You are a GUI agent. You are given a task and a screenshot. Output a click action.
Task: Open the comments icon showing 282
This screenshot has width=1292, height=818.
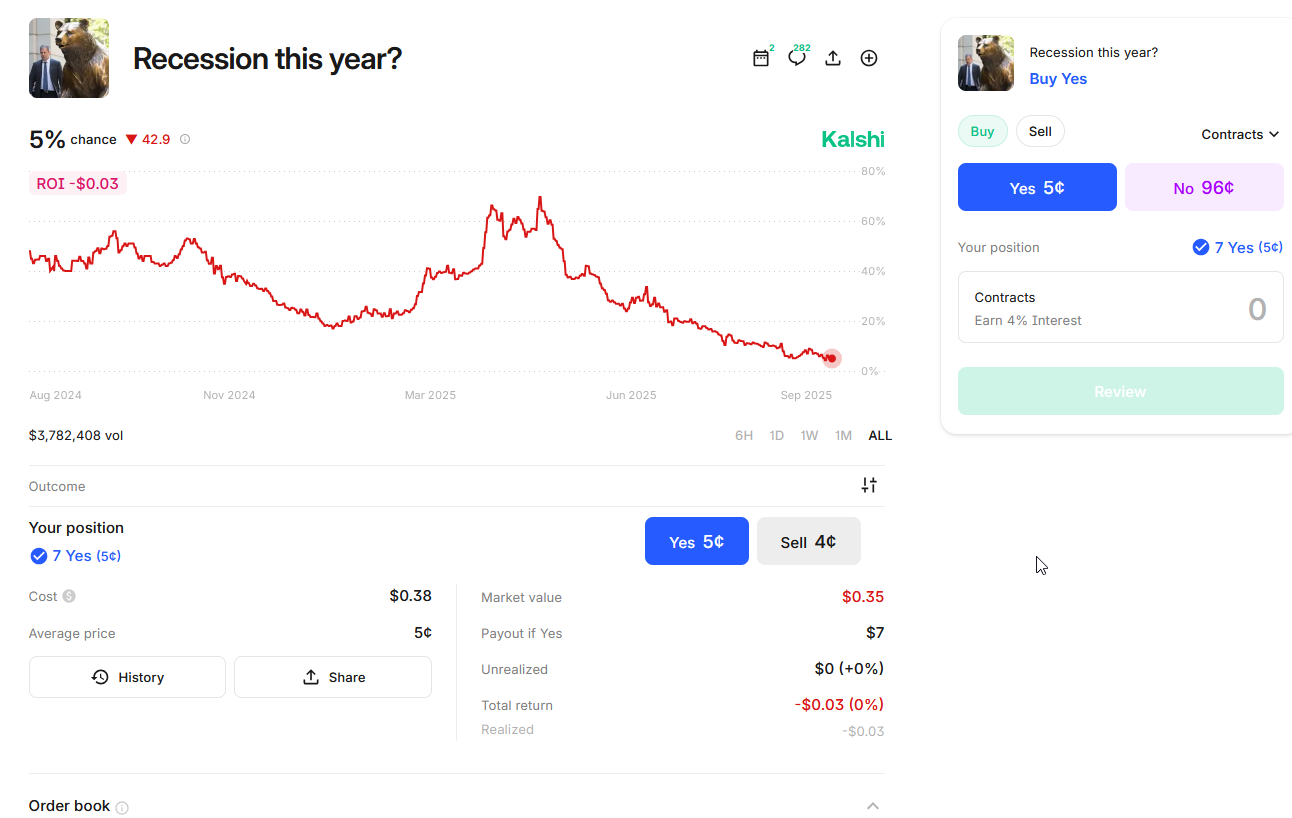(796, 58)
